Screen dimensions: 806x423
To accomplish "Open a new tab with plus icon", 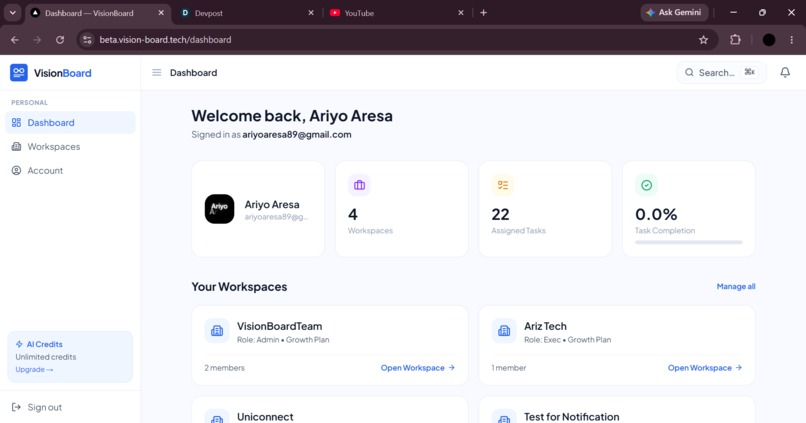I will [x=483, y=13].
